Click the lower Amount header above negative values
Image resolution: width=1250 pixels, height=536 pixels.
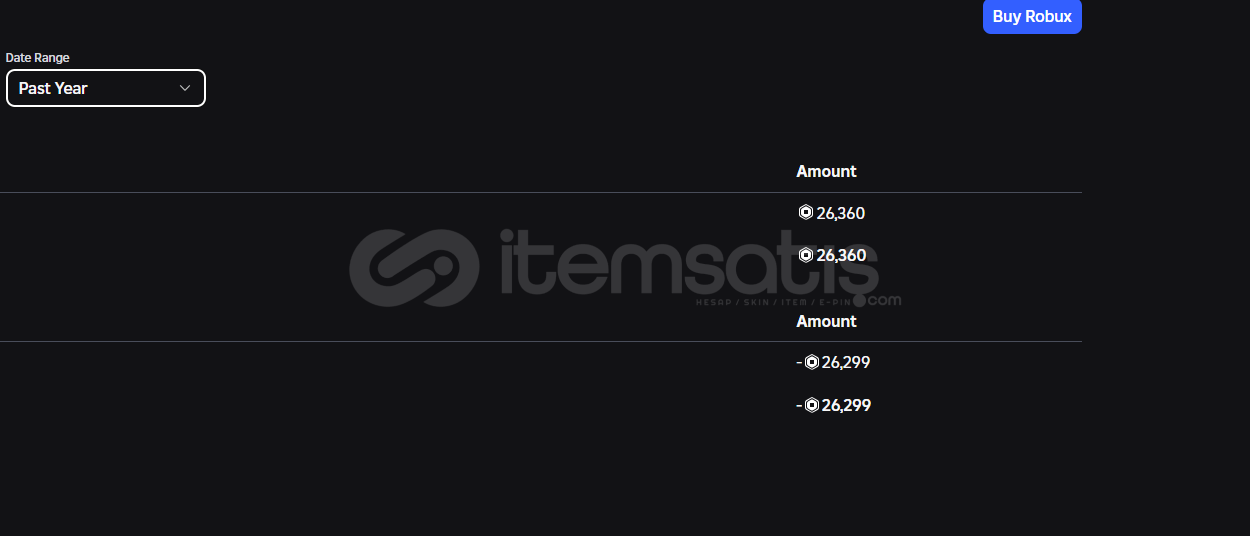[x=826, y=321]
